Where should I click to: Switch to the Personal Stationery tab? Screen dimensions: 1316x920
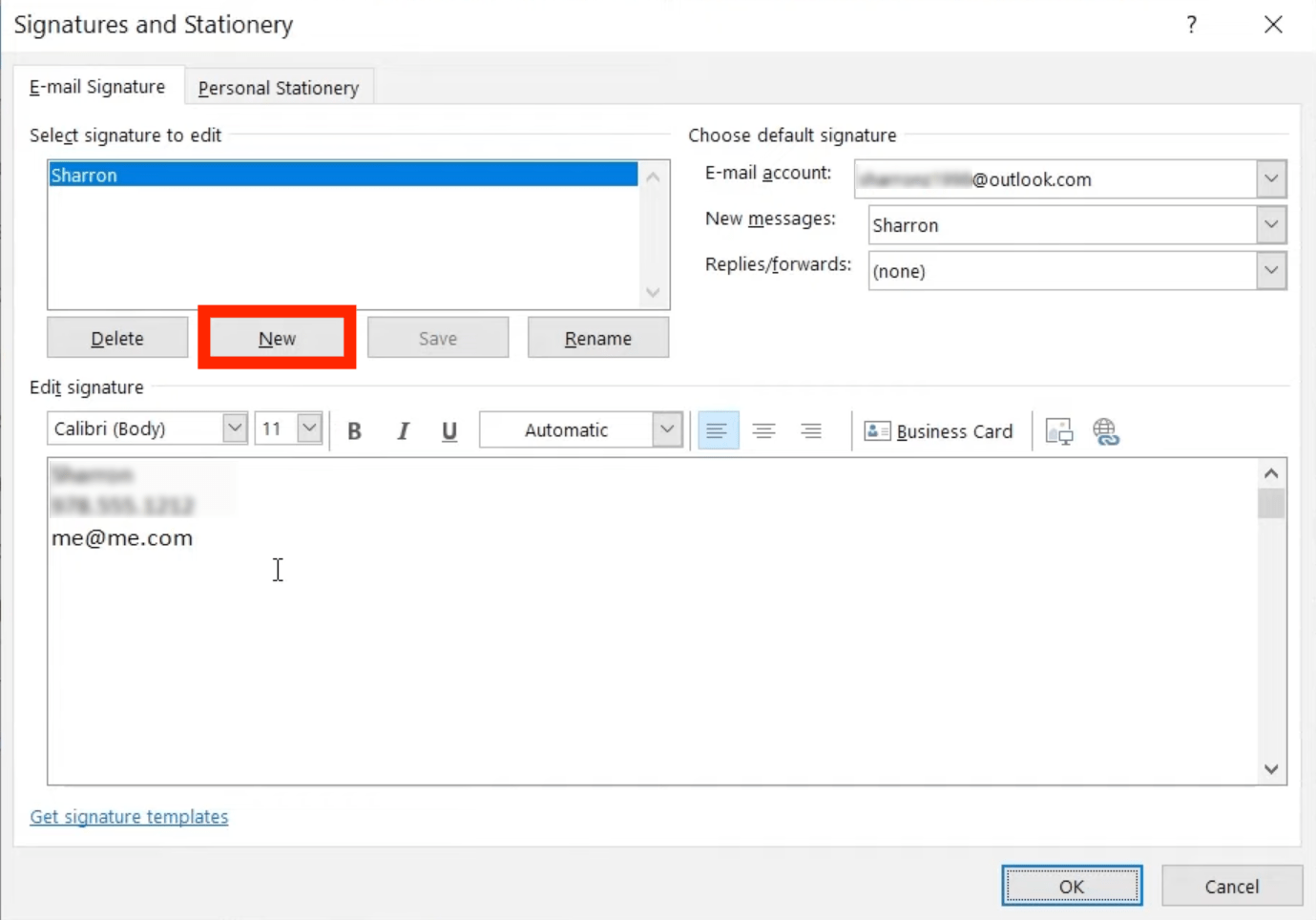pos(279,88)
